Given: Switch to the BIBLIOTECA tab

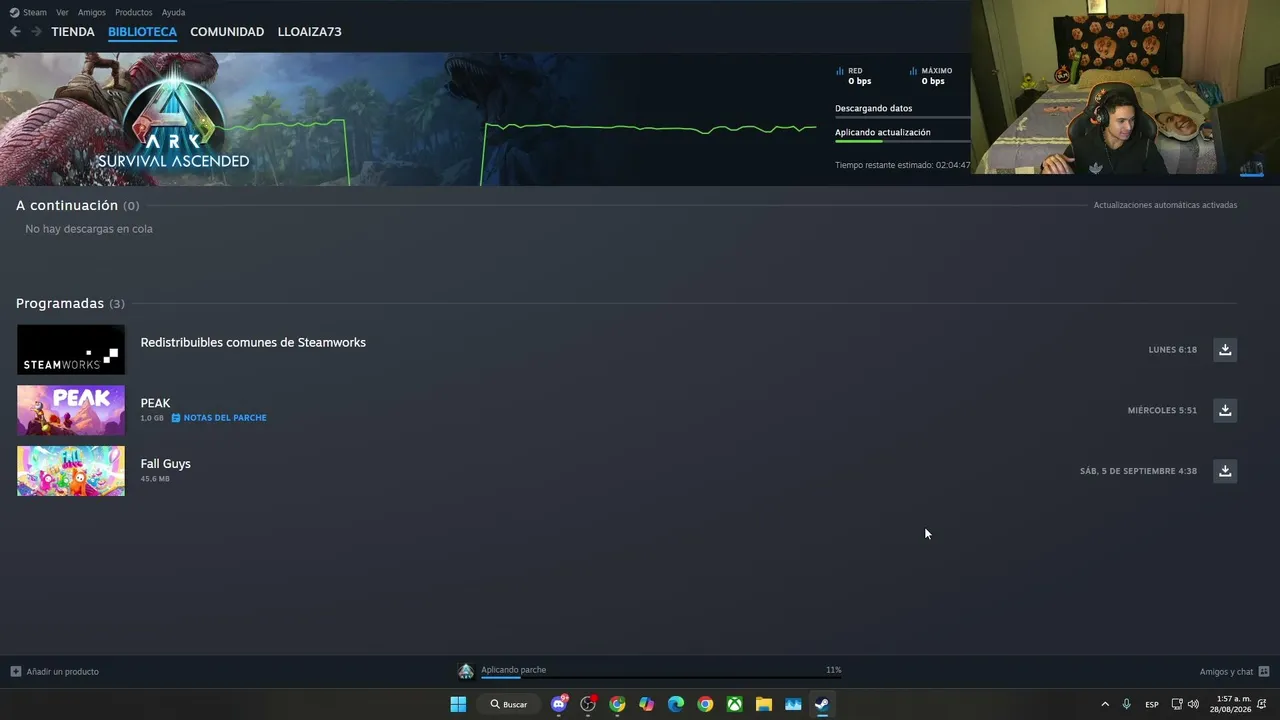Looking at the screenshot, I should 142,32.
